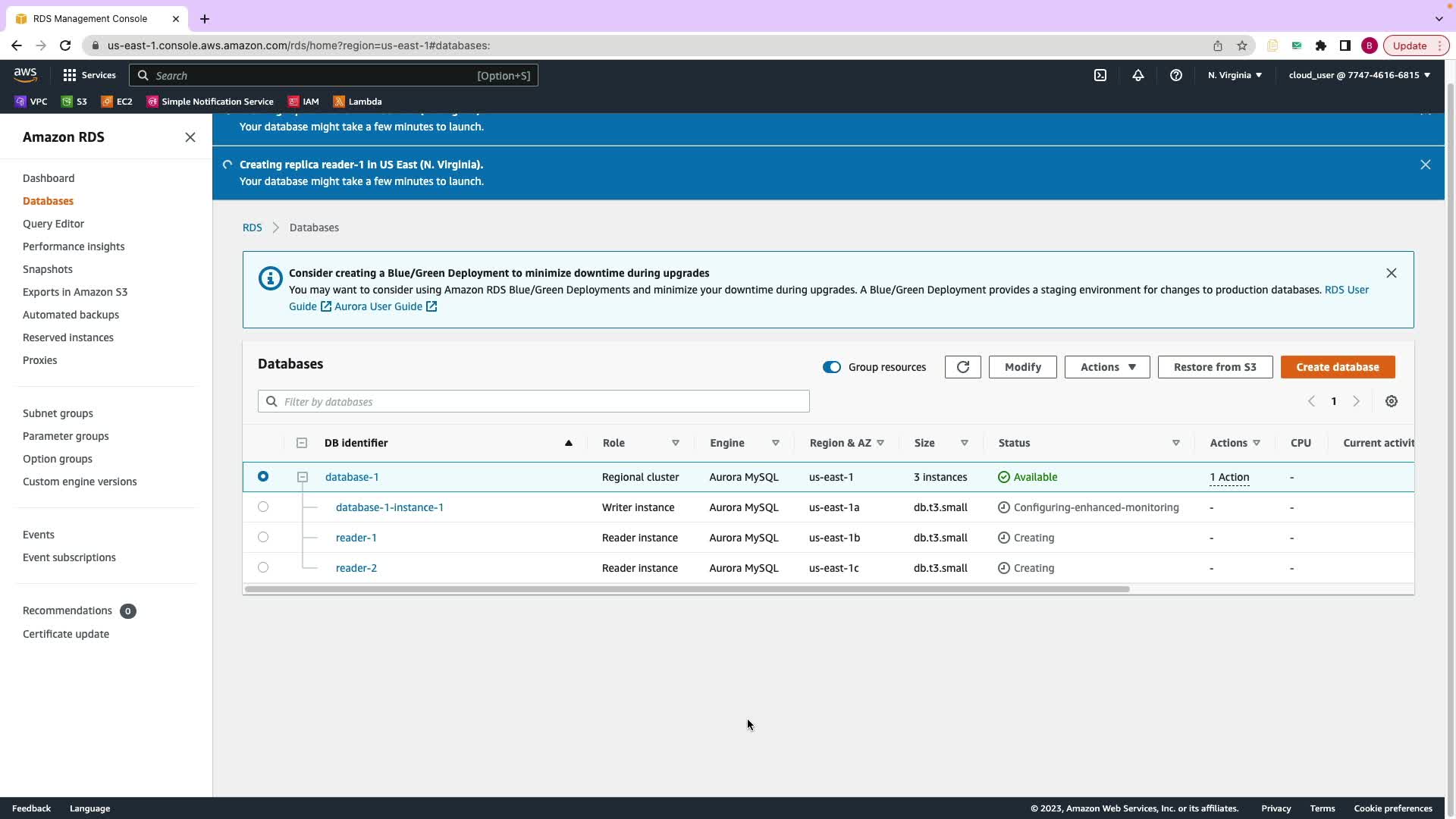Select the database-1 cluster radio button
Image resolution: width=1456 pixels, height=819 pixels.
(x=263, y=476)
